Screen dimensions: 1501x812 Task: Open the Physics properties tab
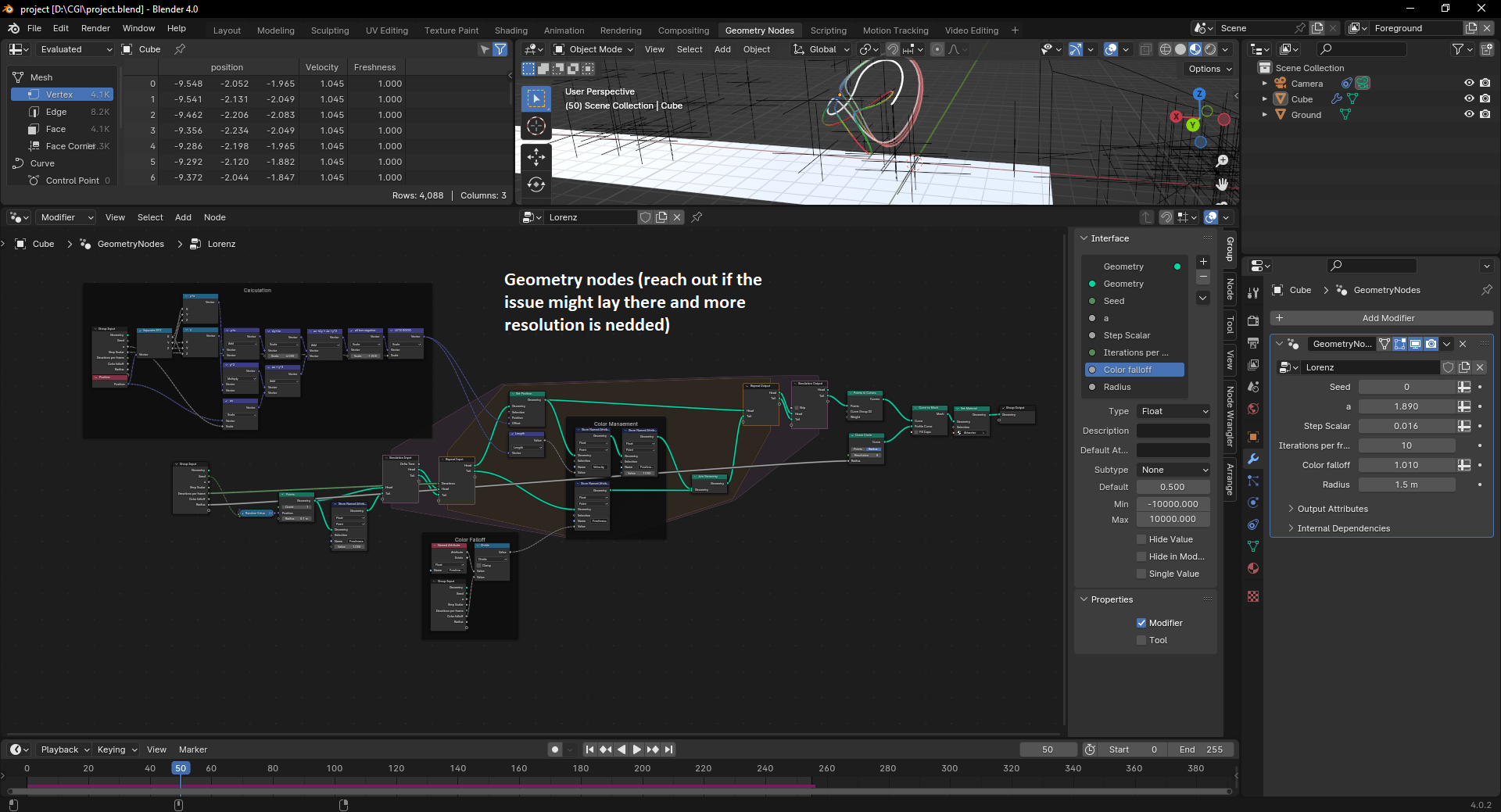coord(1253,503)
